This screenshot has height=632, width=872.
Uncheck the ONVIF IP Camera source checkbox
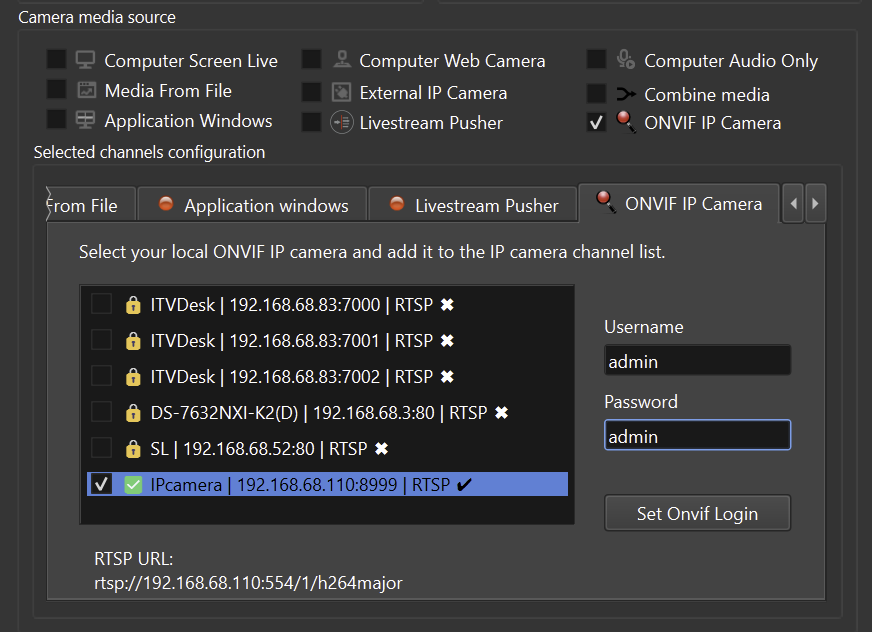(596, 123)
